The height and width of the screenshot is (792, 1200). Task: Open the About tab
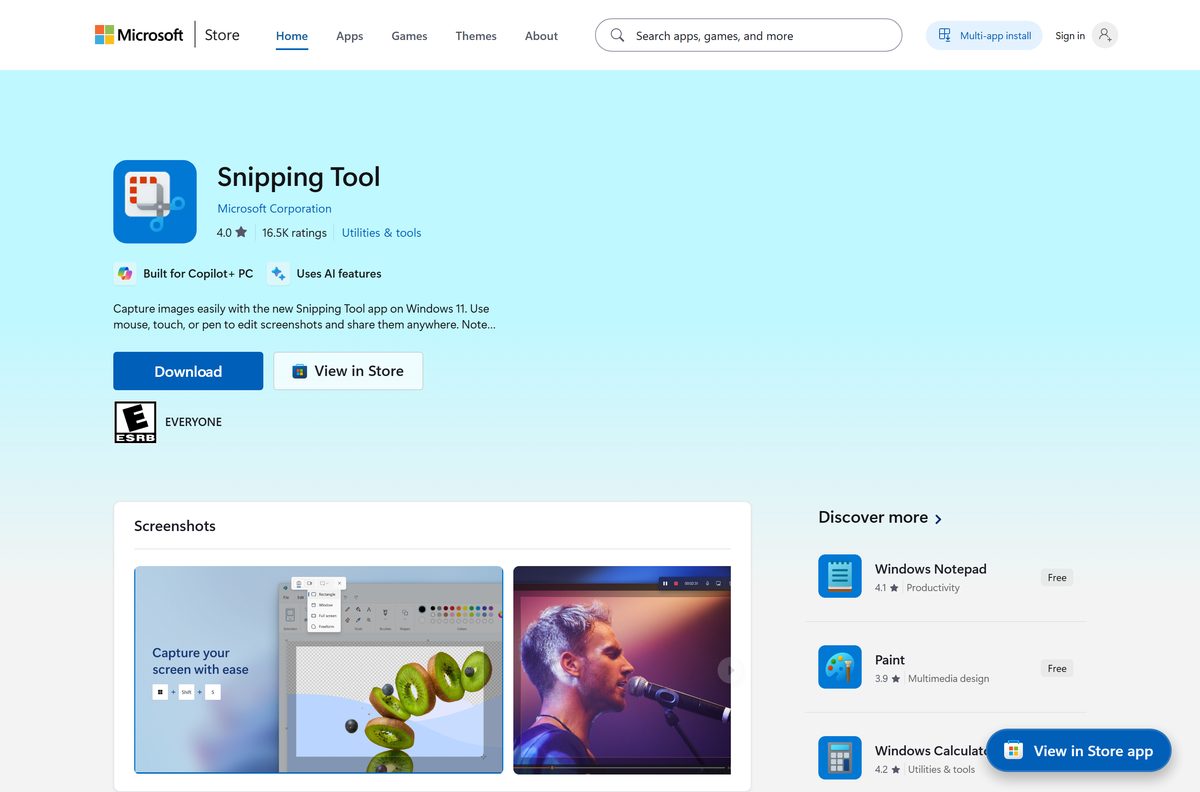tap(541, 36)
